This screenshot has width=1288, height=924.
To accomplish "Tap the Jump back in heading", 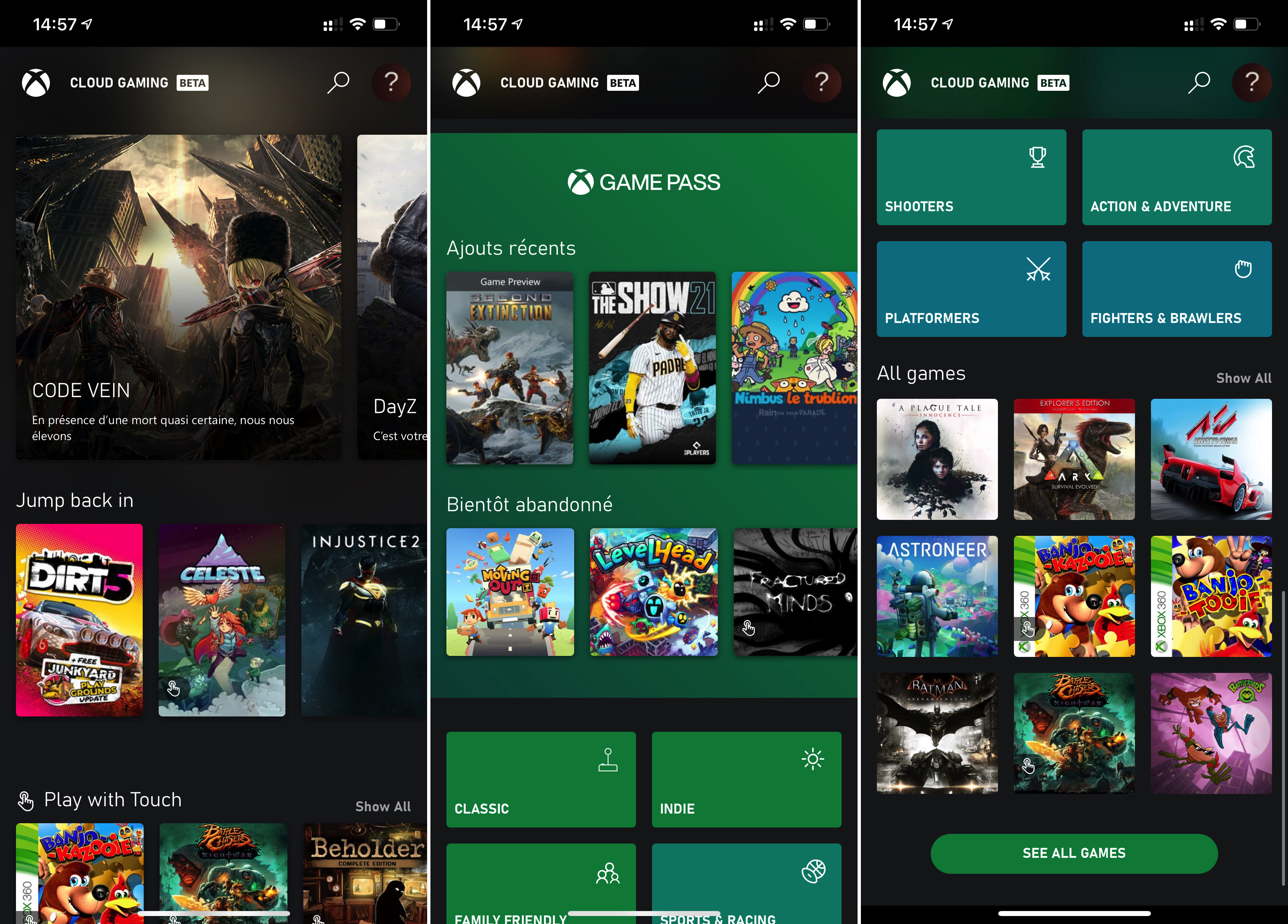I will 75,500.
